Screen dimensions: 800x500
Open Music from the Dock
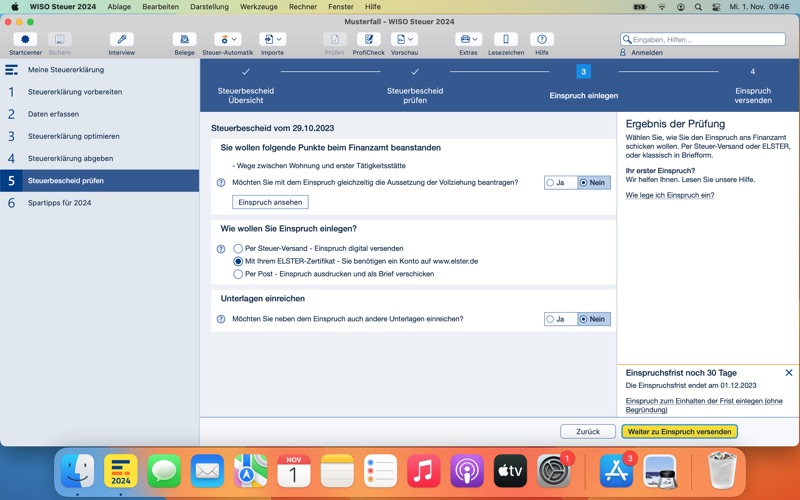(423, 470)
